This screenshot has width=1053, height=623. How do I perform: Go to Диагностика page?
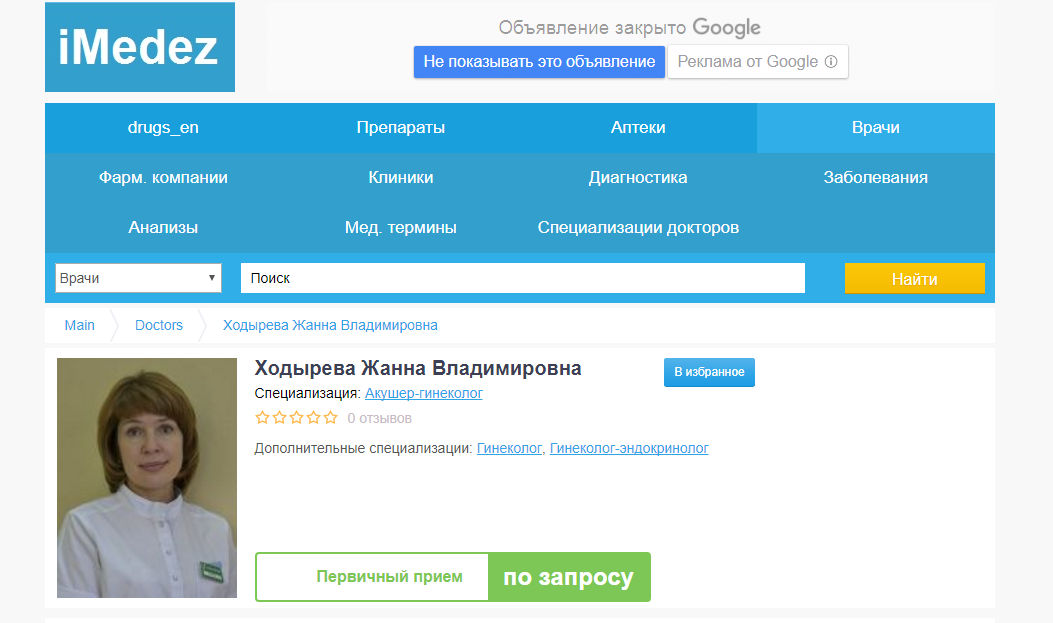tap(638, 178)
